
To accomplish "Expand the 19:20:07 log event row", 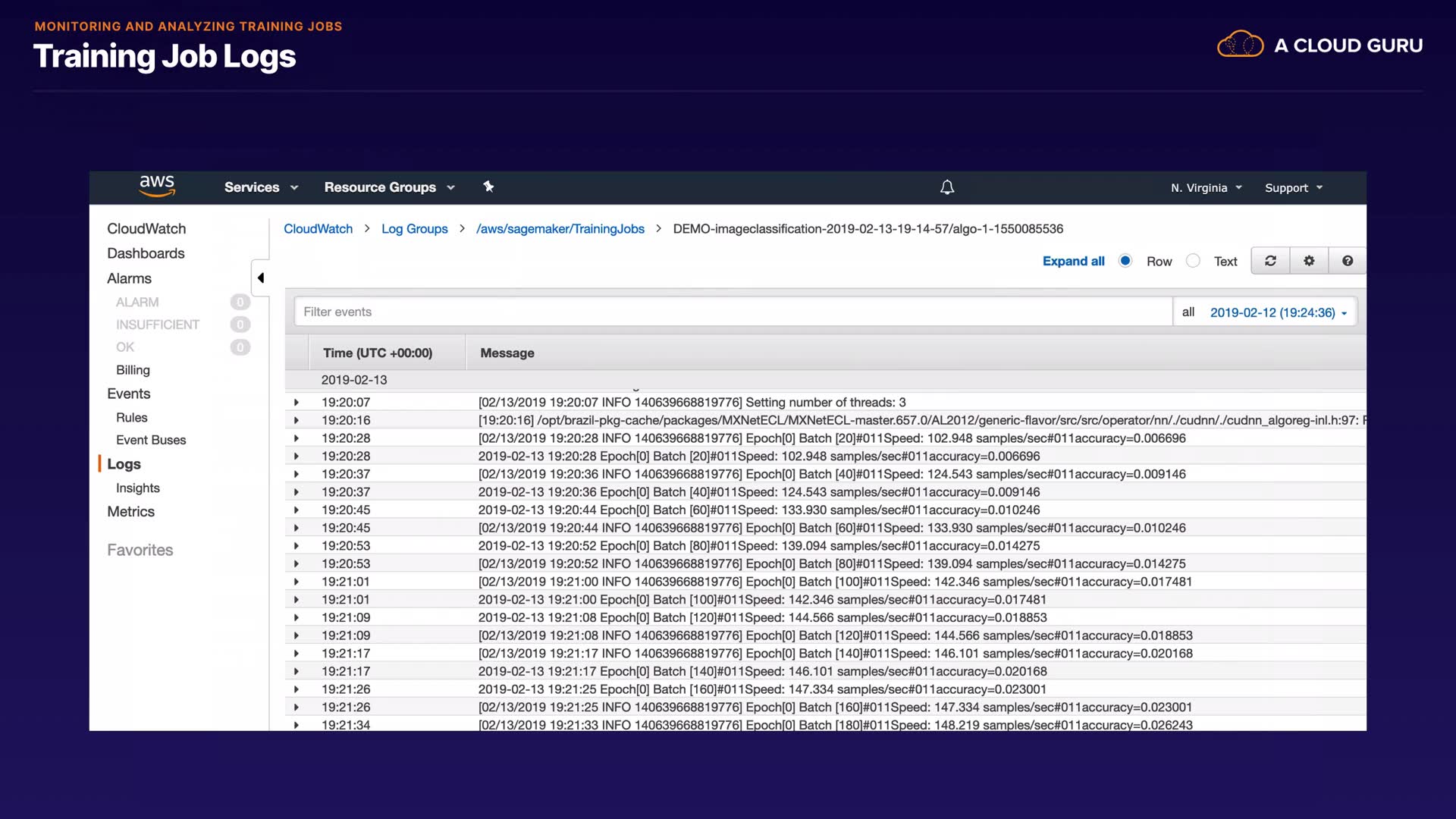I will coord(297,403).
